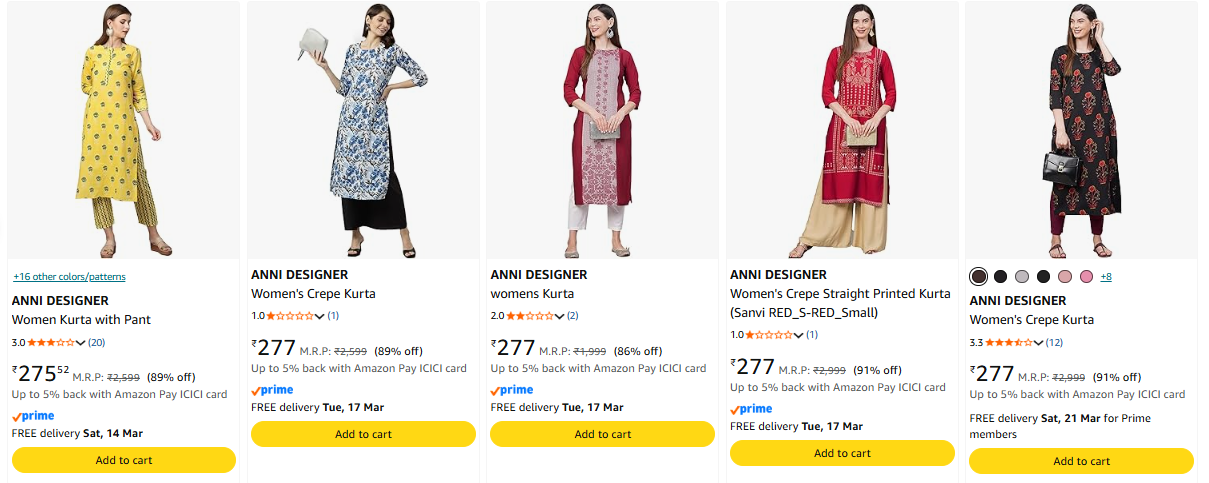Click the Prime logo under the ₹275 yellow kurta
The image size is (1209, 483).
click(x=33, y=415)
